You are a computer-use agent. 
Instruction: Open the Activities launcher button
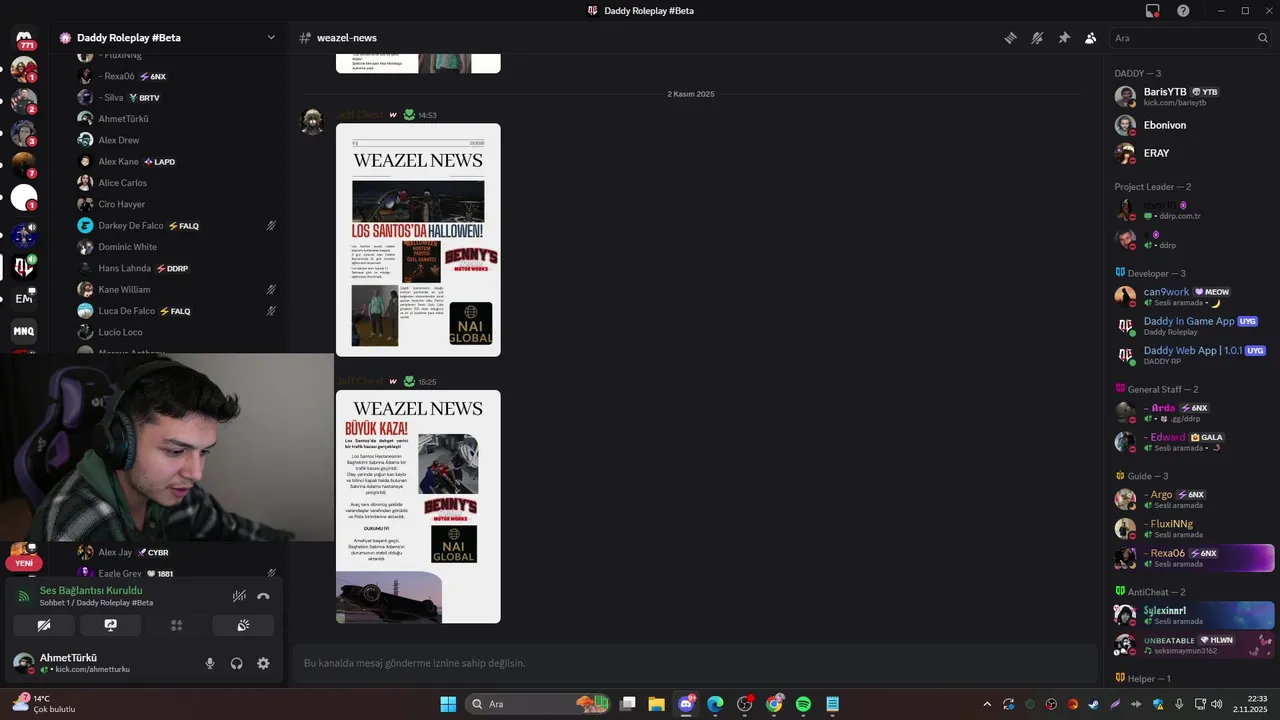pos(176,625)
